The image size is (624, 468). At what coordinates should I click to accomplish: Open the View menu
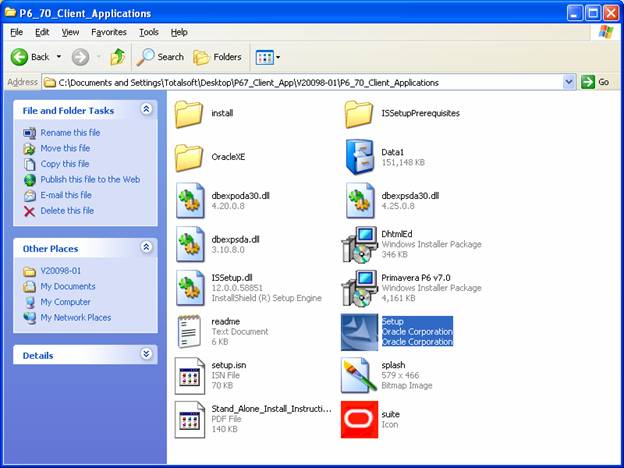70,32
